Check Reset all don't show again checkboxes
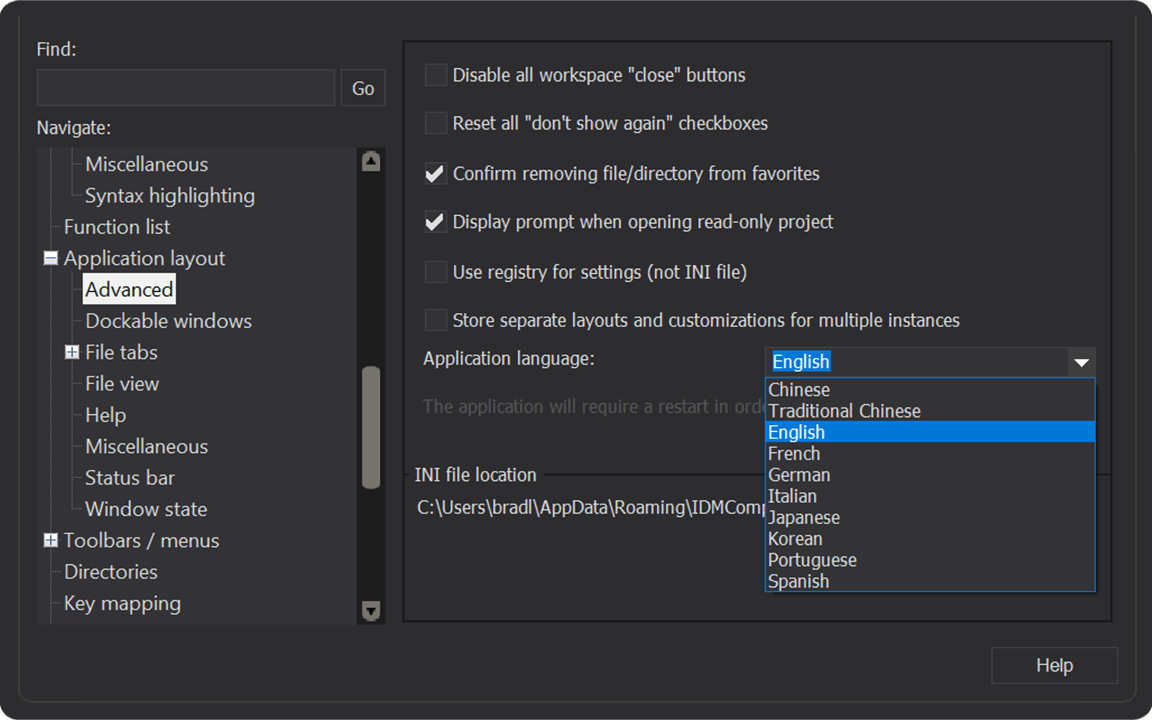 [436, 124]
